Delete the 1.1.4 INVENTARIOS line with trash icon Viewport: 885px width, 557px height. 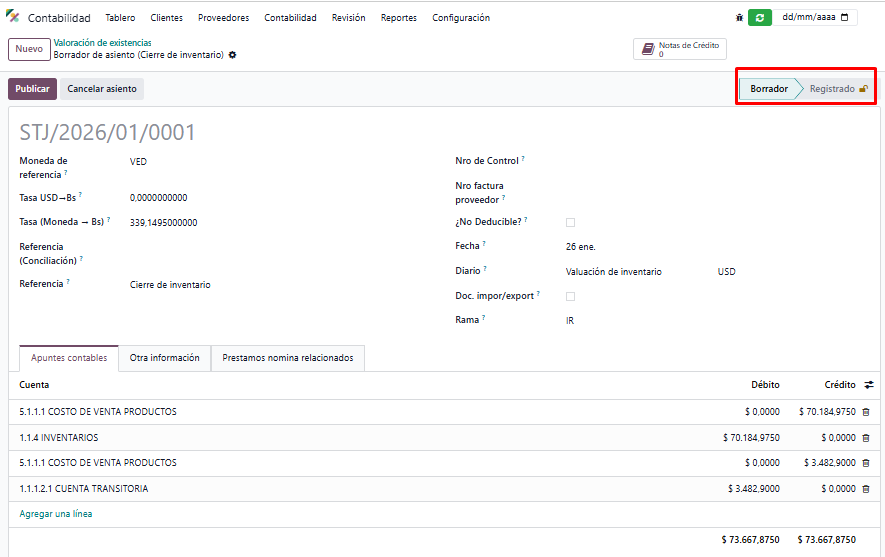click(866, 438)
